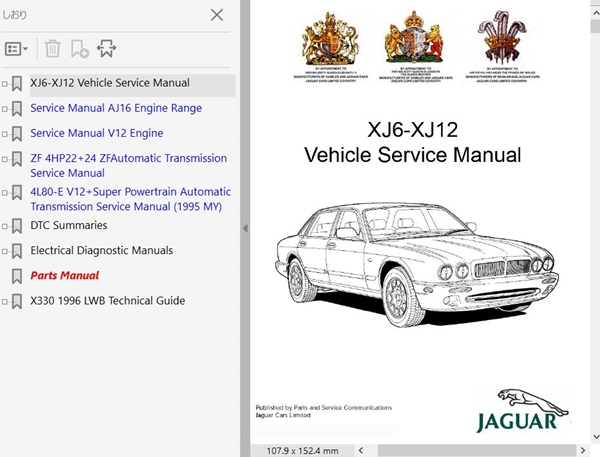This screenshot has height=457, width=600.
Task: Click the find current bookmark icon
Action: (x=106, y=49)
